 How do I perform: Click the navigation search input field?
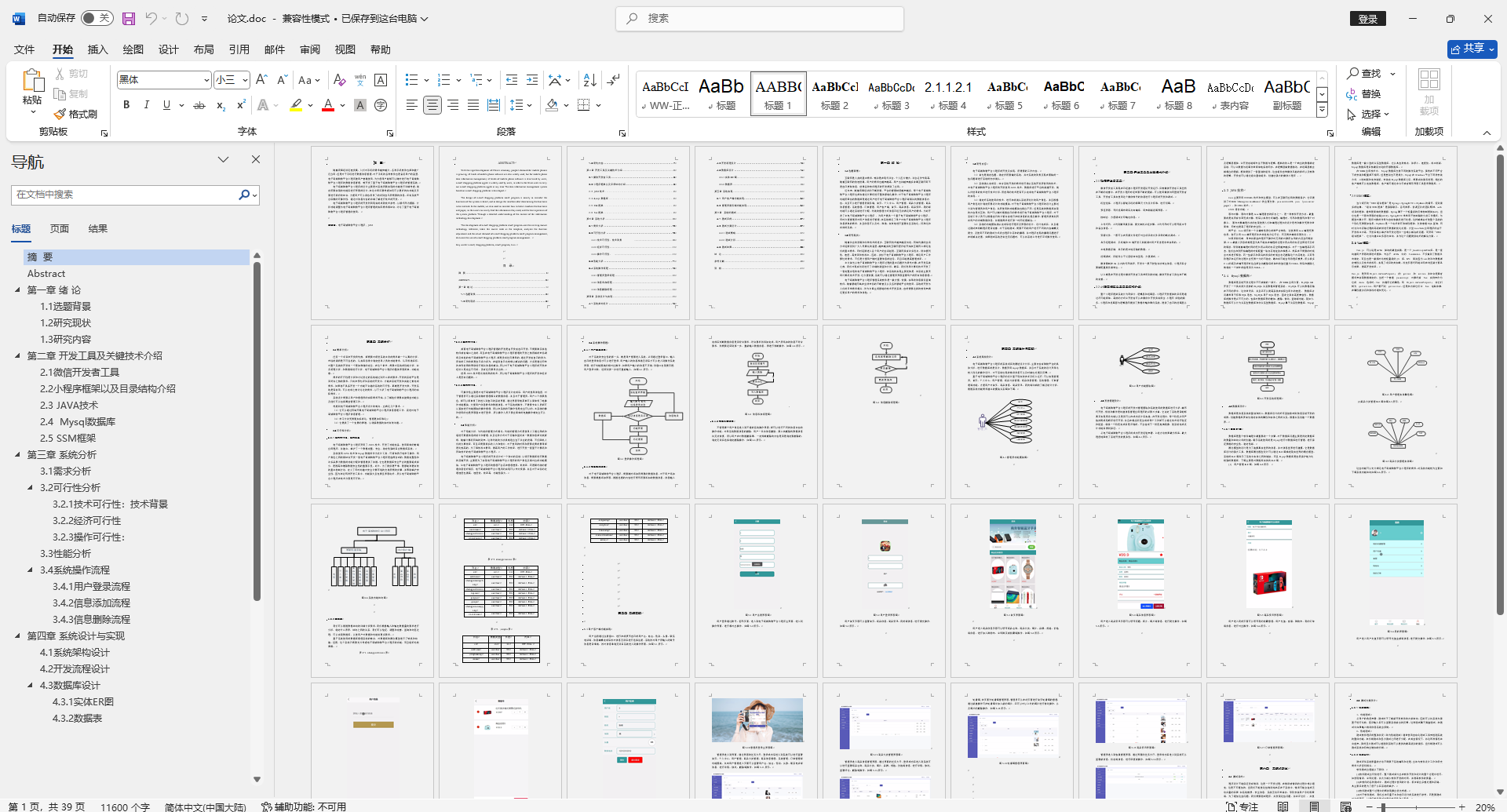(126, 195)
